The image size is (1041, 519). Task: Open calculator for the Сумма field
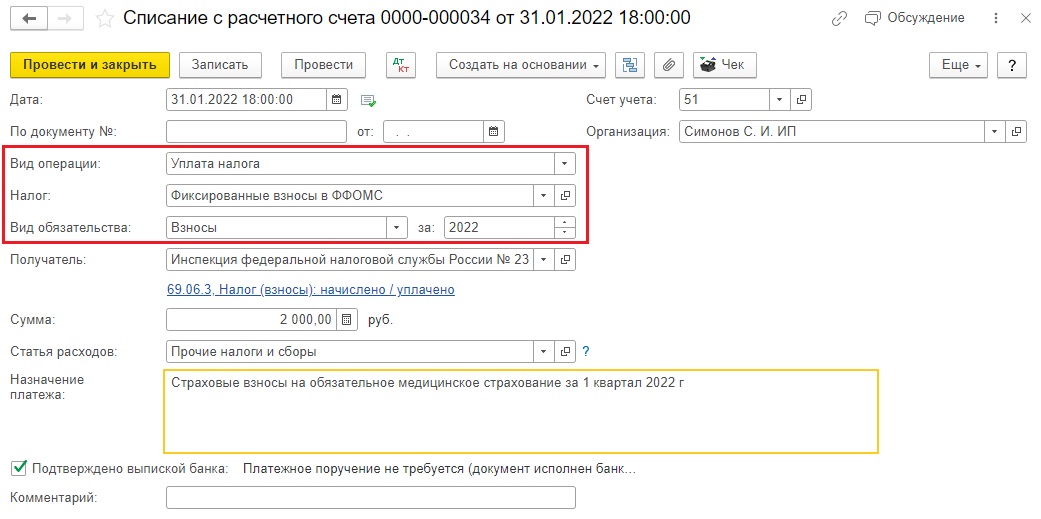pyautogui.click(x=347, y=320)
